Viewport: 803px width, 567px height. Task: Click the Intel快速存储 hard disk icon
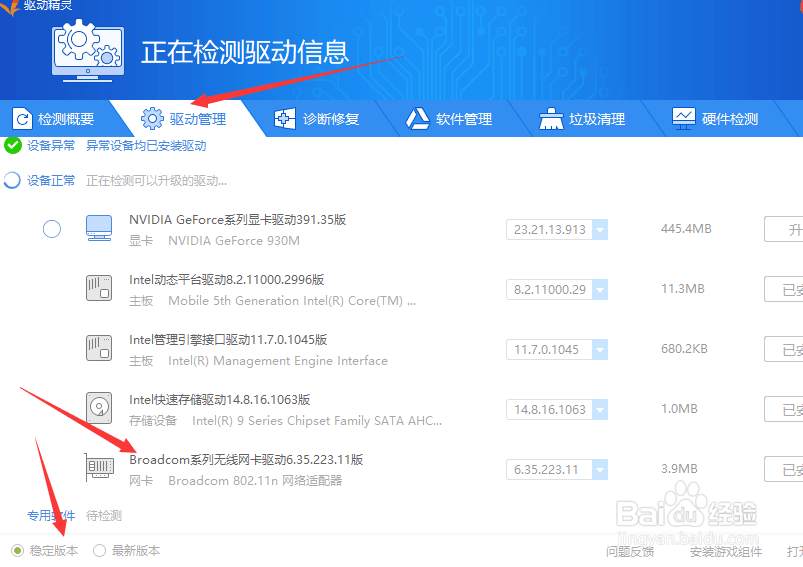[99, 408]
